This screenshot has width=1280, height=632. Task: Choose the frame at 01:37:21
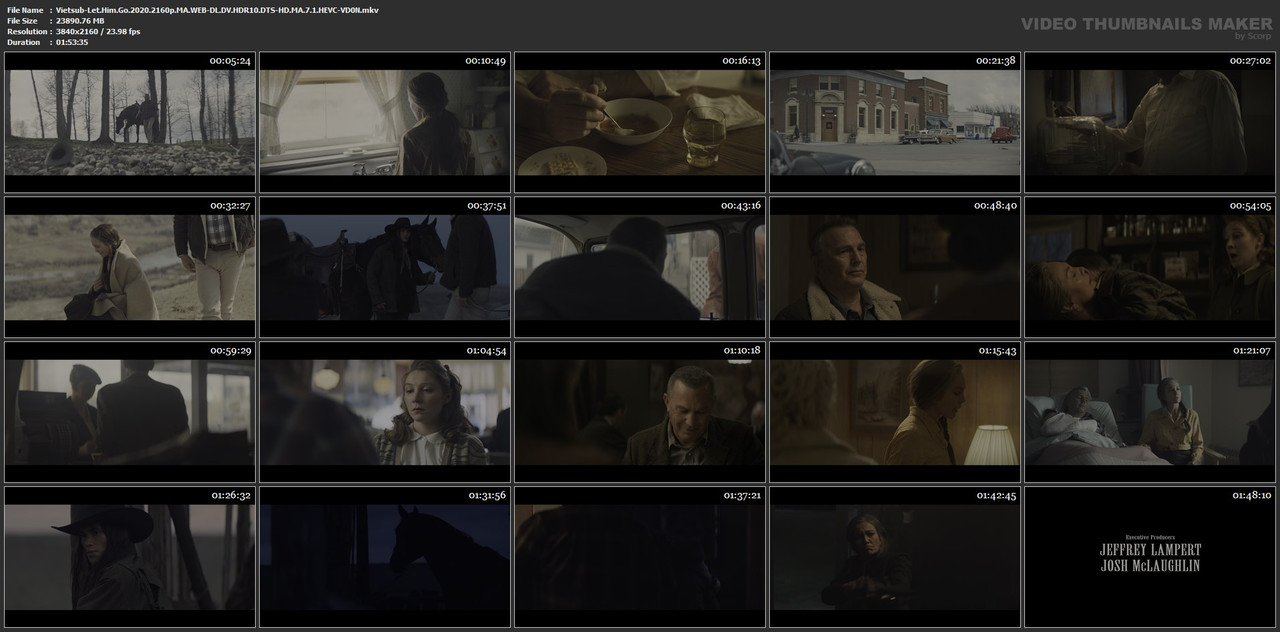pyautogui.click(x=640, y=557)
